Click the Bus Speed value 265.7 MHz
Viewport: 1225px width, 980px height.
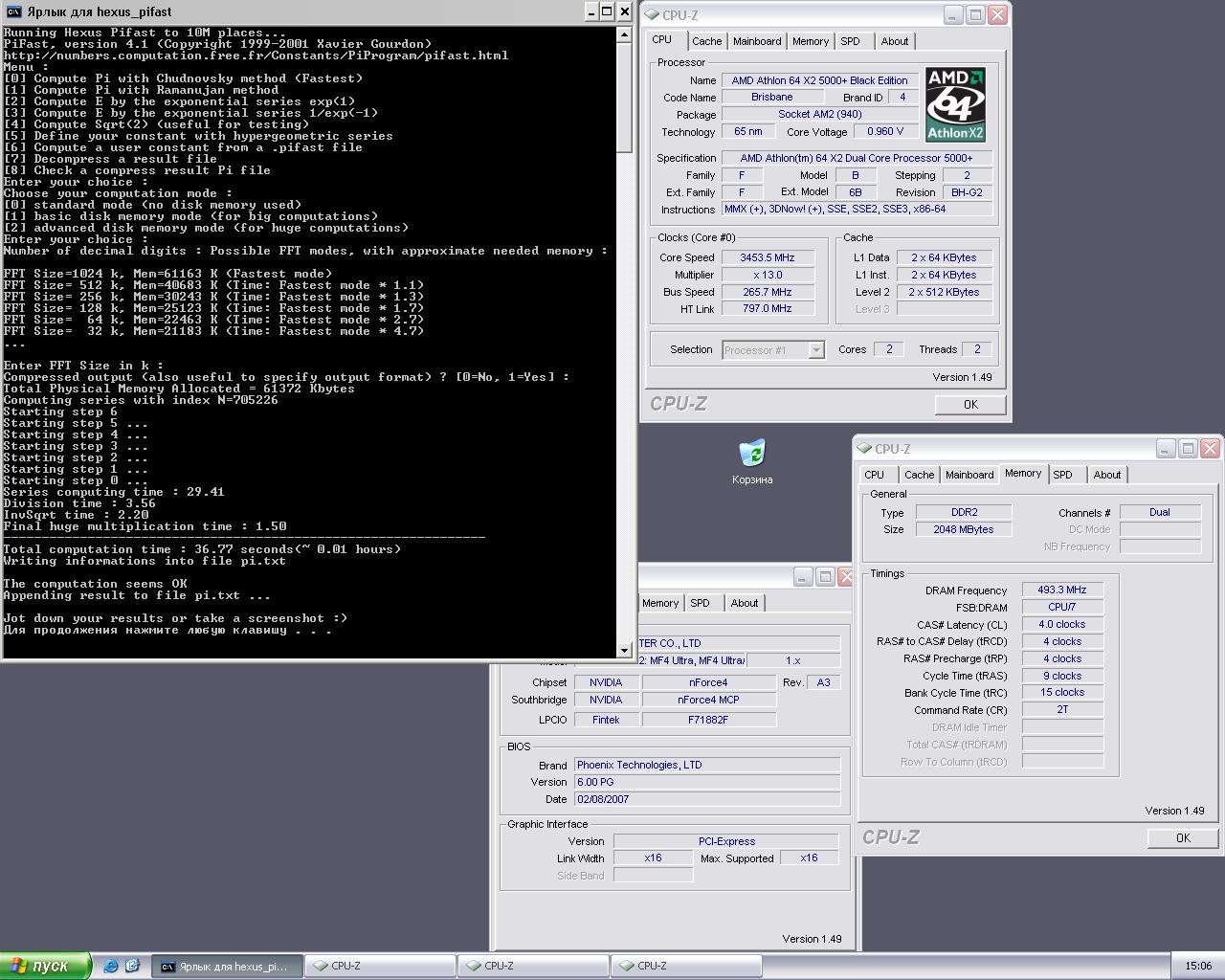tap(768, 292)
